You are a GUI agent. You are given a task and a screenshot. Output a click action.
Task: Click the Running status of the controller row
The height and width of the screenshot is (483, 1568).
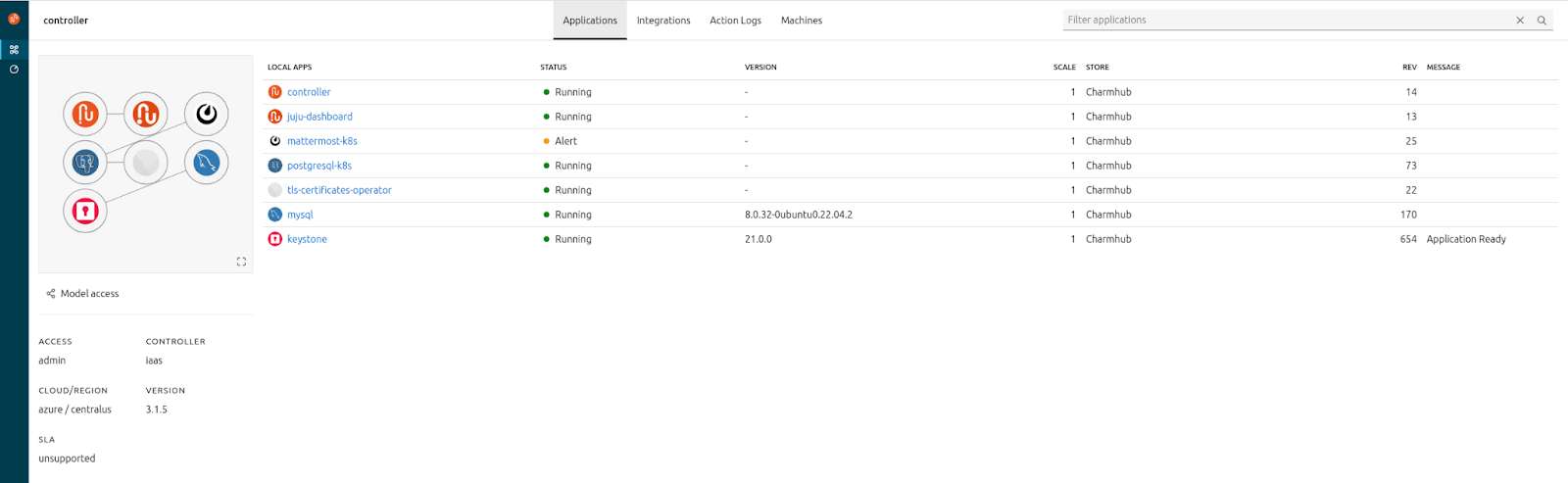[567, 92]
